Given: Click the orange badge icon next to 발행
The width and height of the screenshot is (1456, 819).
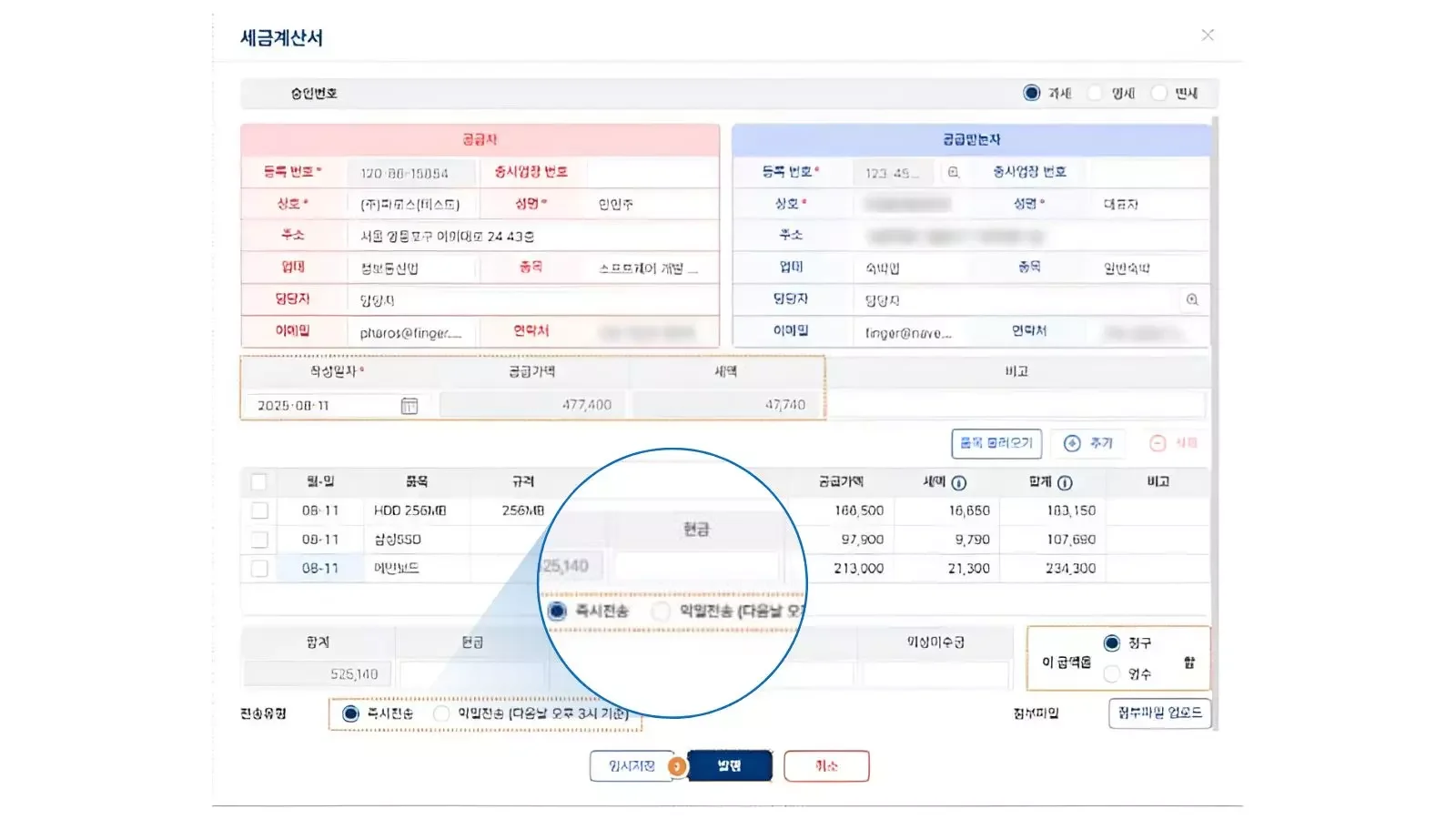Looking at the screenshot, I should click(679, 767).
